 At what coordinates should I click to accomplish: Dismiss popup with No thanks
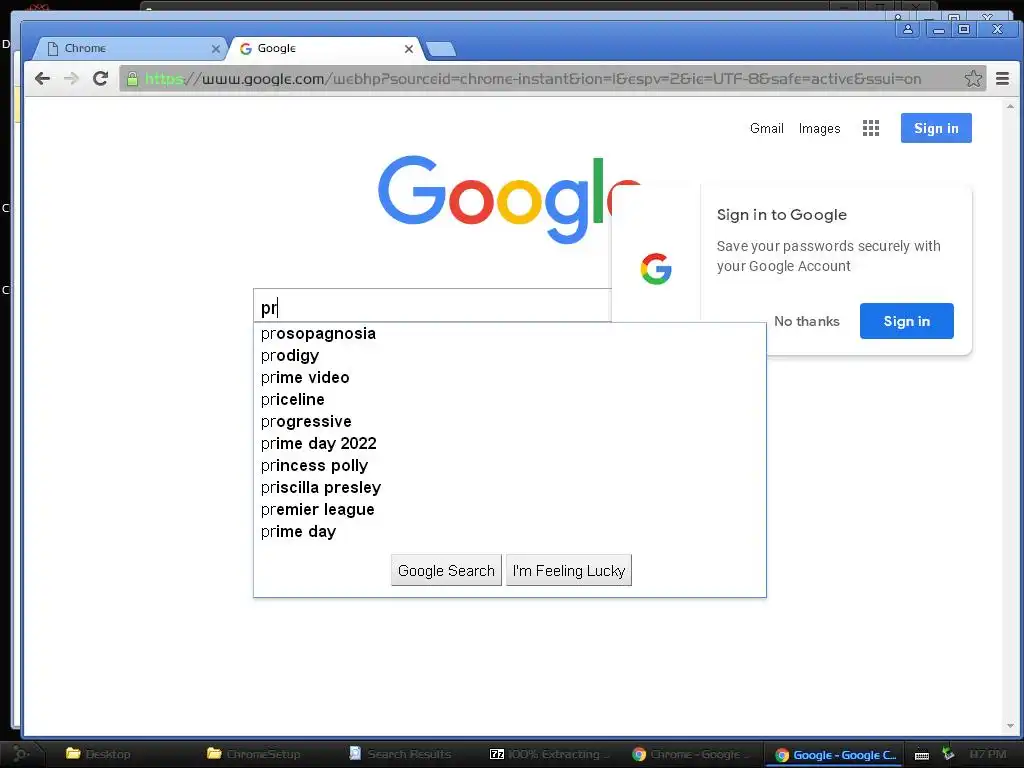[807, 321]
